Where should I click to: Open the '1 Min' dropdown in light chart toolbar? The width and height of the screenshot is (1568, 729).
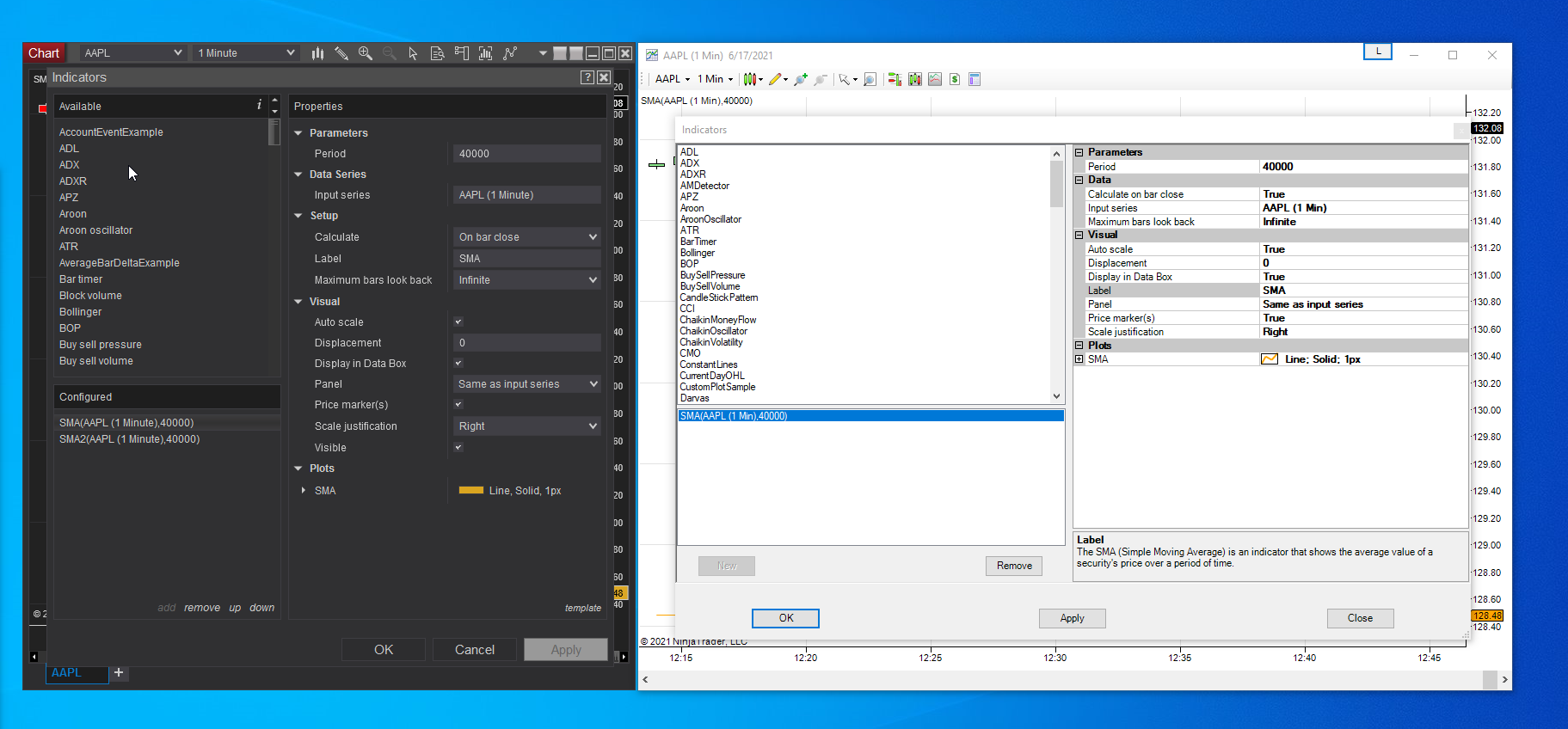pos(716,79)
